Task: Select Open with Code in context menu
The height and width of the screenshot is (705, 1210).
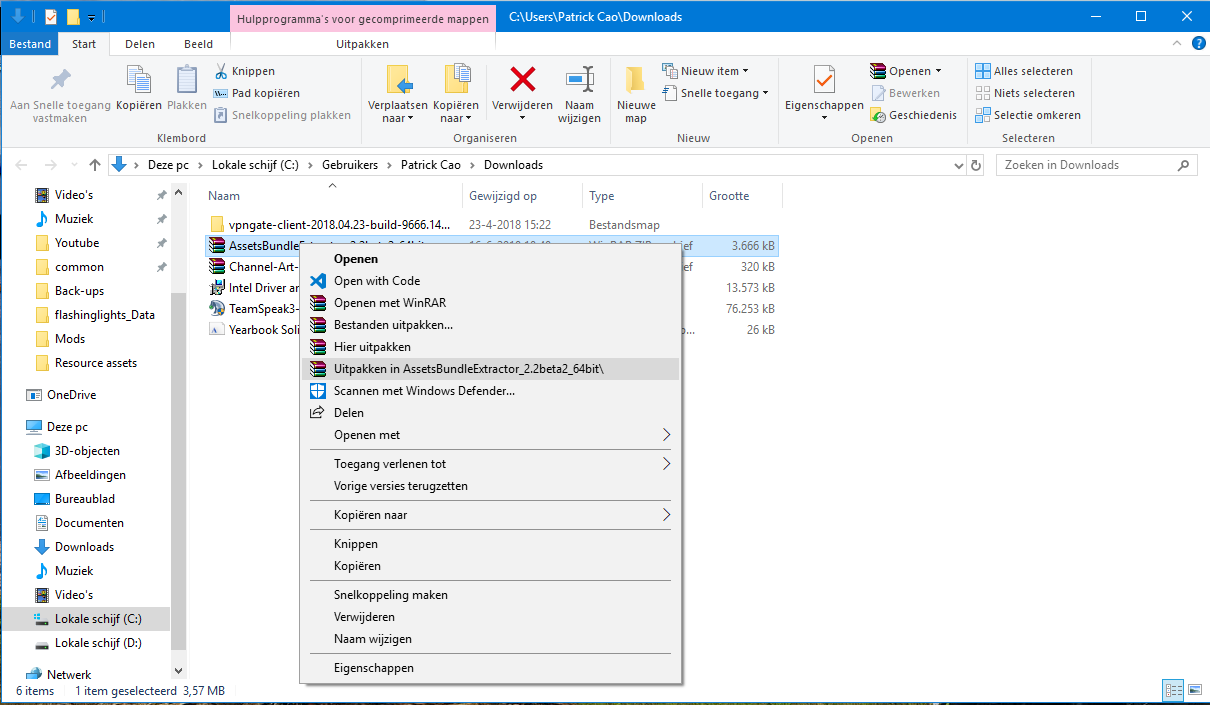Action: [490, 281]
